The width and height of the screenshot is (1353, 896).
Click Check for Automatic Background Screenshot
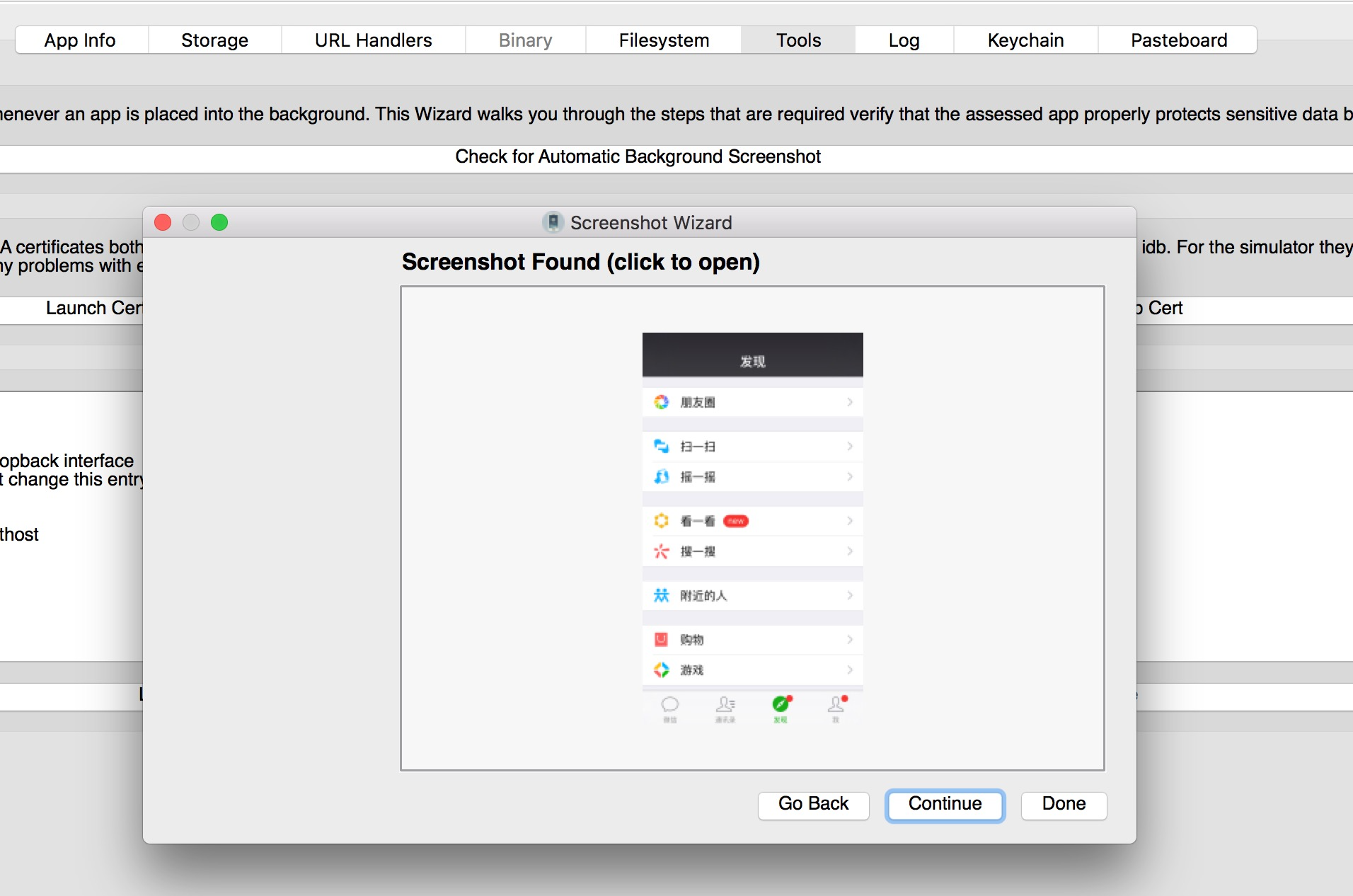676,157
